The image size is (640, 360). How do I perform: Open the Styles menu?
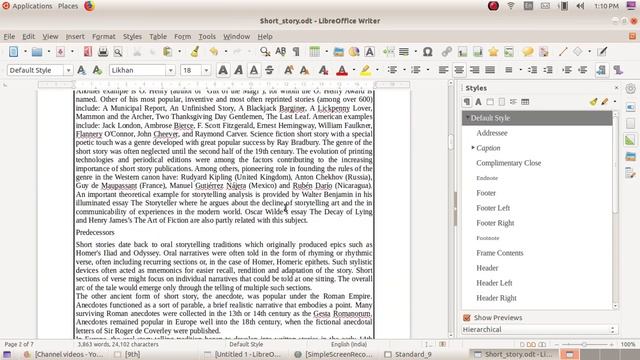(x=132, y=36)
